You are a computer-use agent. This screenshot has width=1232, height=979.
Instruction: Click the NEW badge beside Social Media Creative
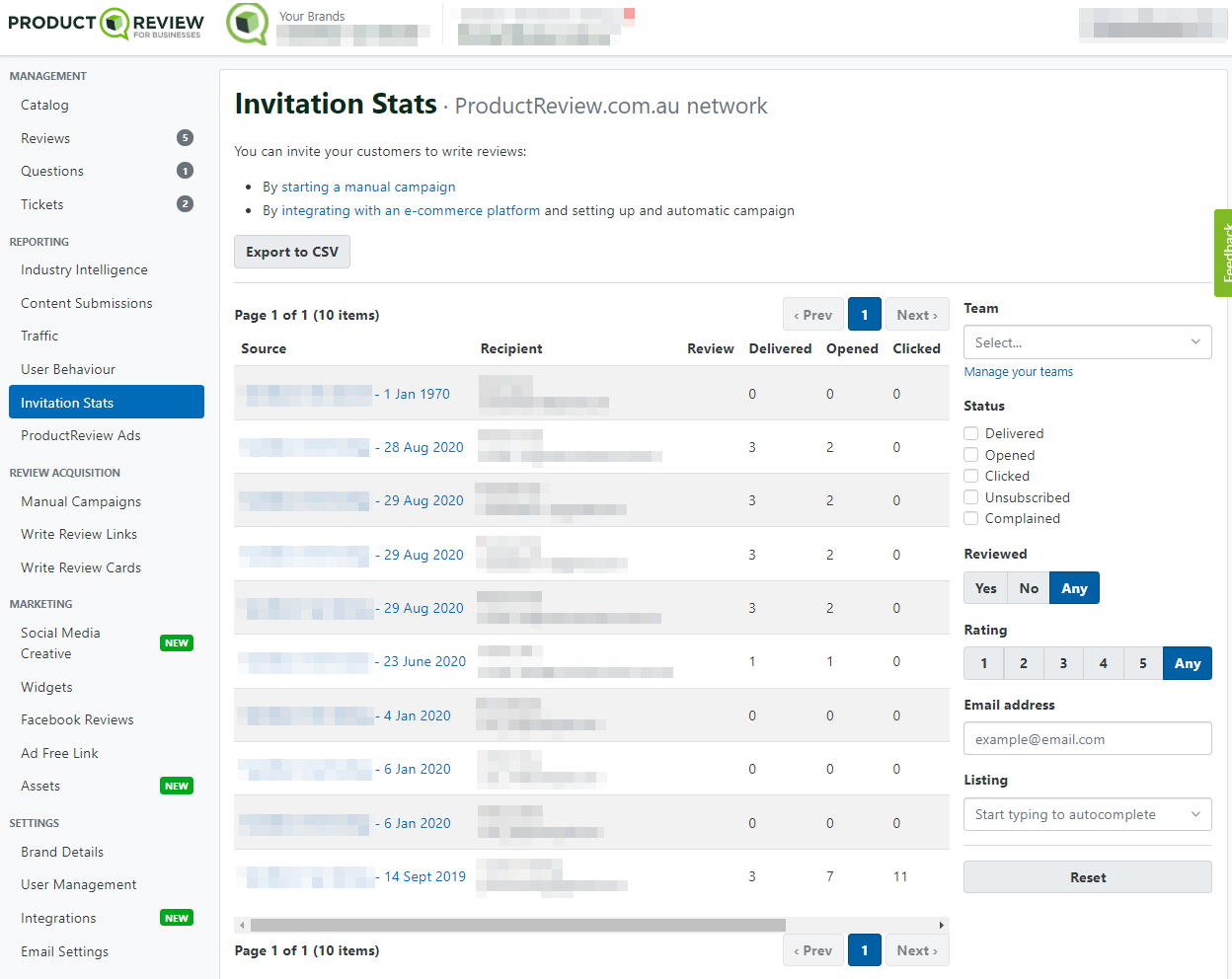pos(177,642)
